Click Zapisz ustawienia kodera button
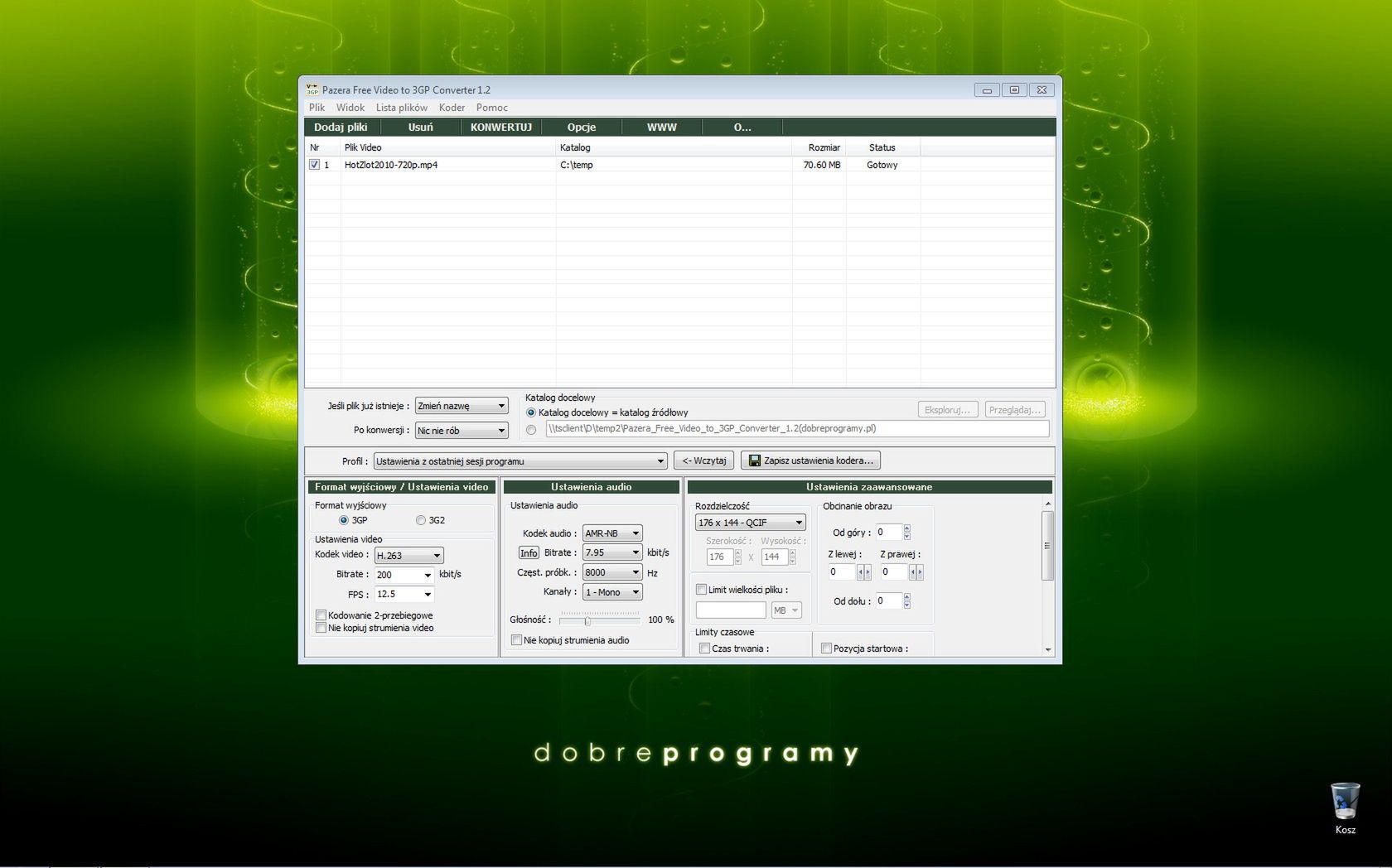The height and width of the screenshot is (868, 1392). (x=810, y=461)
